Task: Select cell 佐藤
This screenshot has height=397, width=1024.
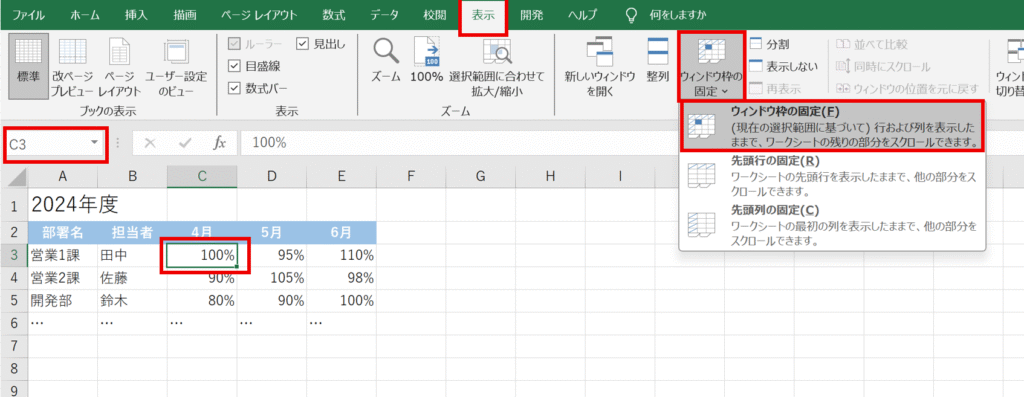Action: click(x=133, y=278)
